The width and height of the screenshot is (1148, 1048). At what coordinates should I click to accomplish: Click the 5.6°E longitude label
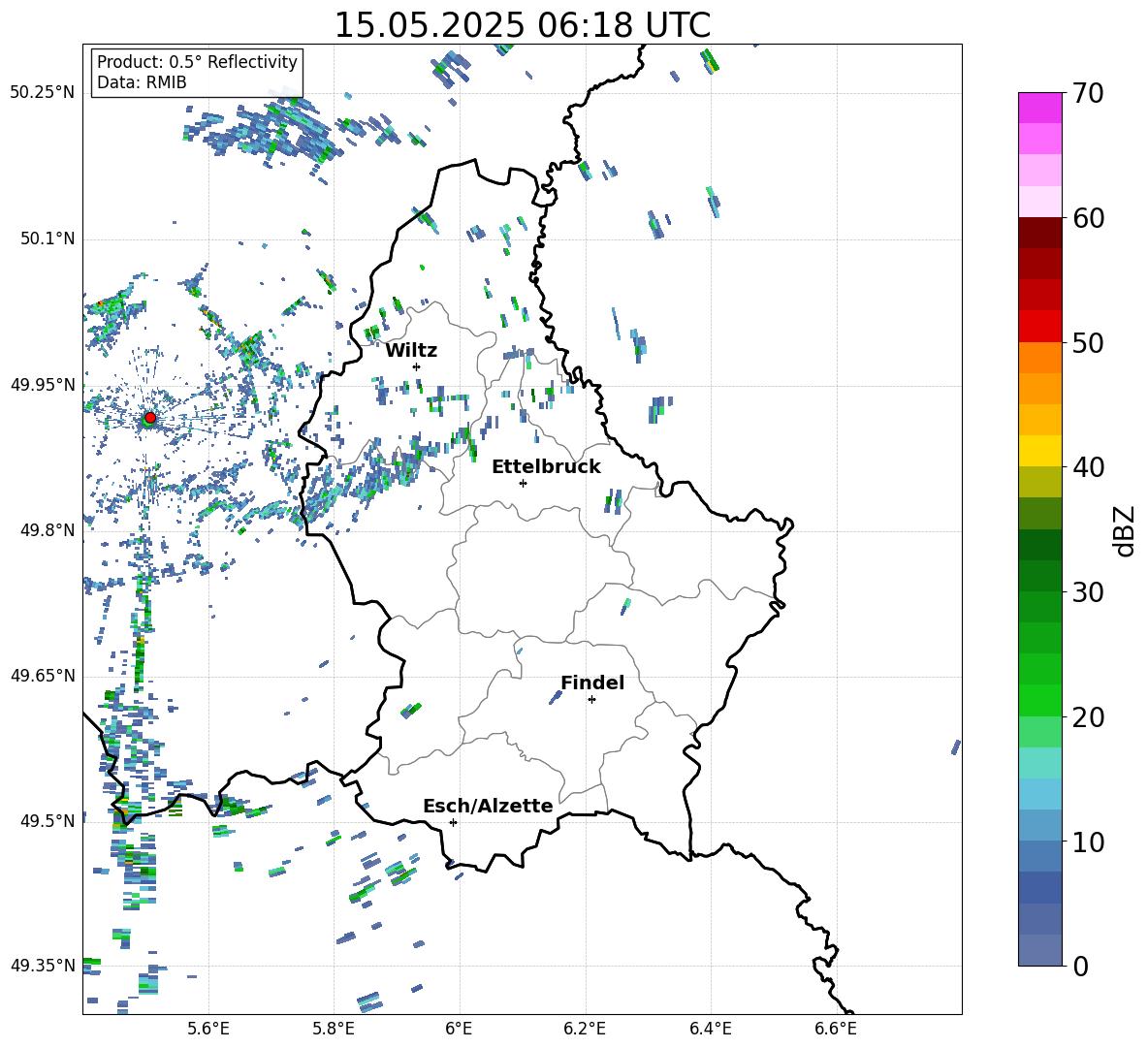[208, 1029]
